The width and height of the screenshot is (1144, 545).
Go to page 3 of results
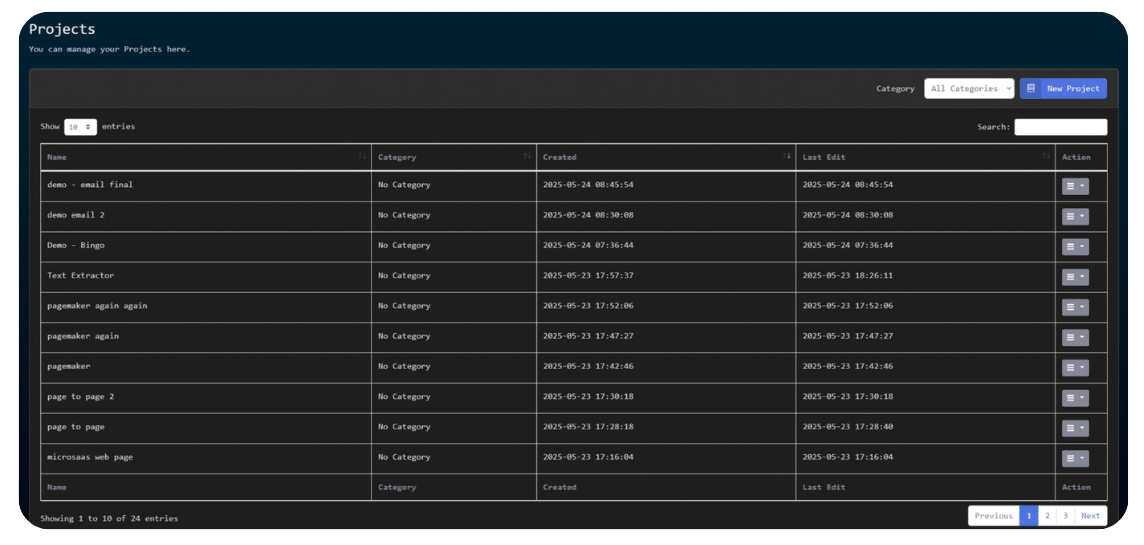pyautogui.click(x=1065, y=516)
